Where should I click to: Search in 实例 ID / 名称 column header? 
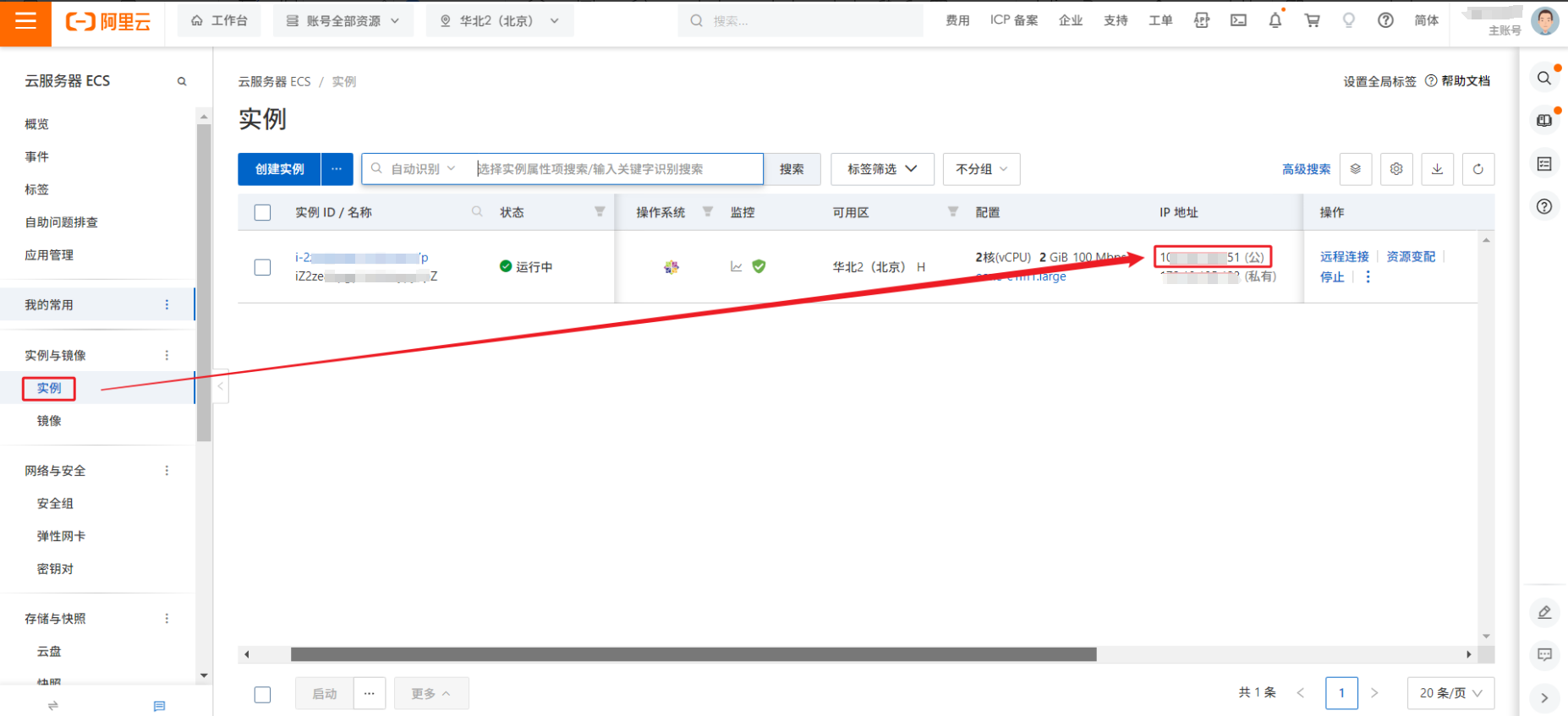click(x=478, y=211)
